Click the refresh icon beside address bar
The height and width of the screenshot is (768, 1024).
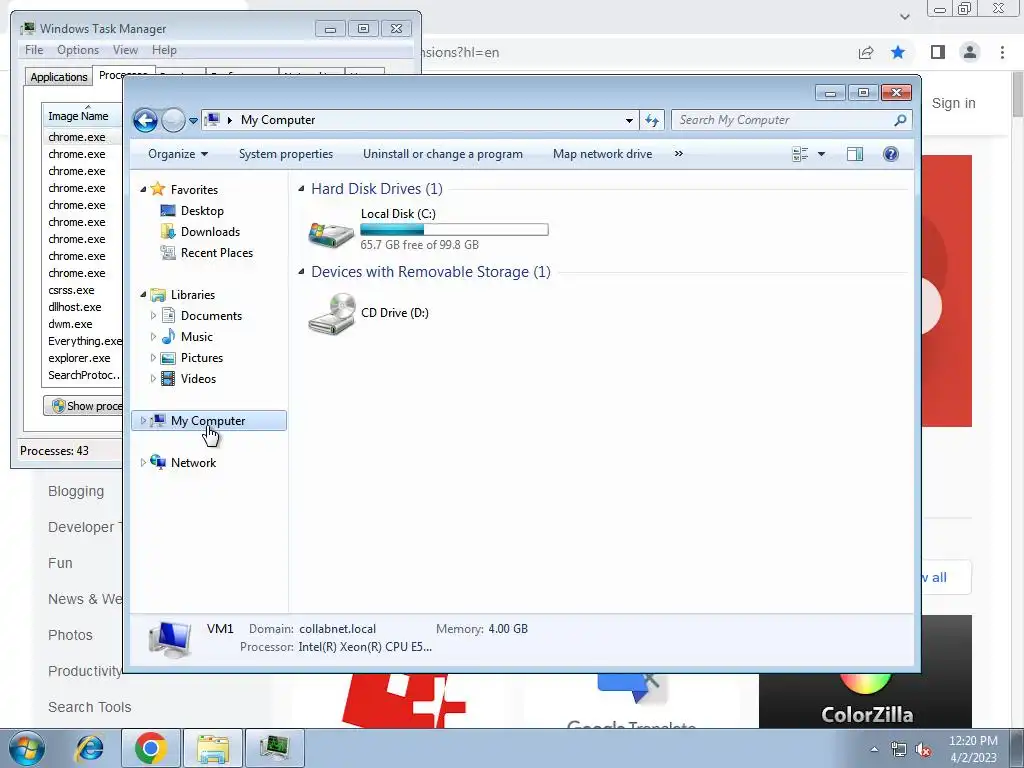click(652, 120)
